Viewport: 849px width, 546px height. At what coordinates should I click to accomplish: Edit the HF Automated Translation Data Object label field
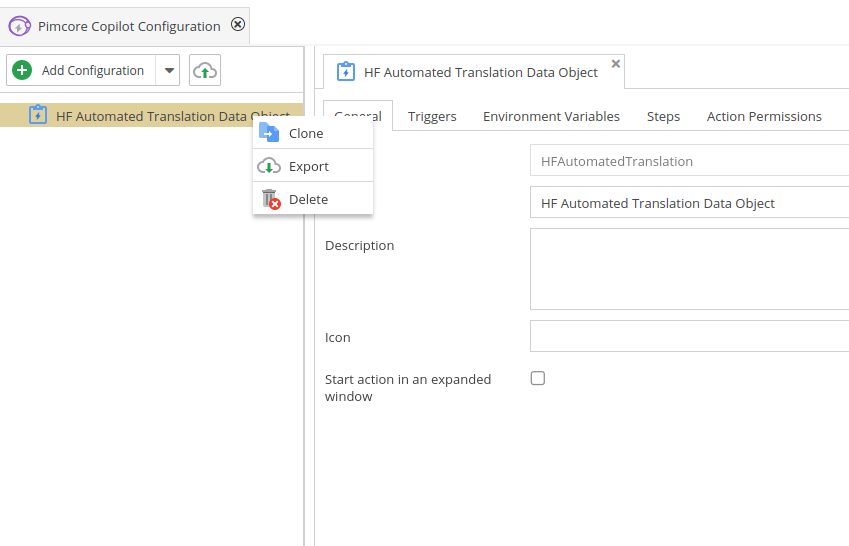click(x=689, y=203)
